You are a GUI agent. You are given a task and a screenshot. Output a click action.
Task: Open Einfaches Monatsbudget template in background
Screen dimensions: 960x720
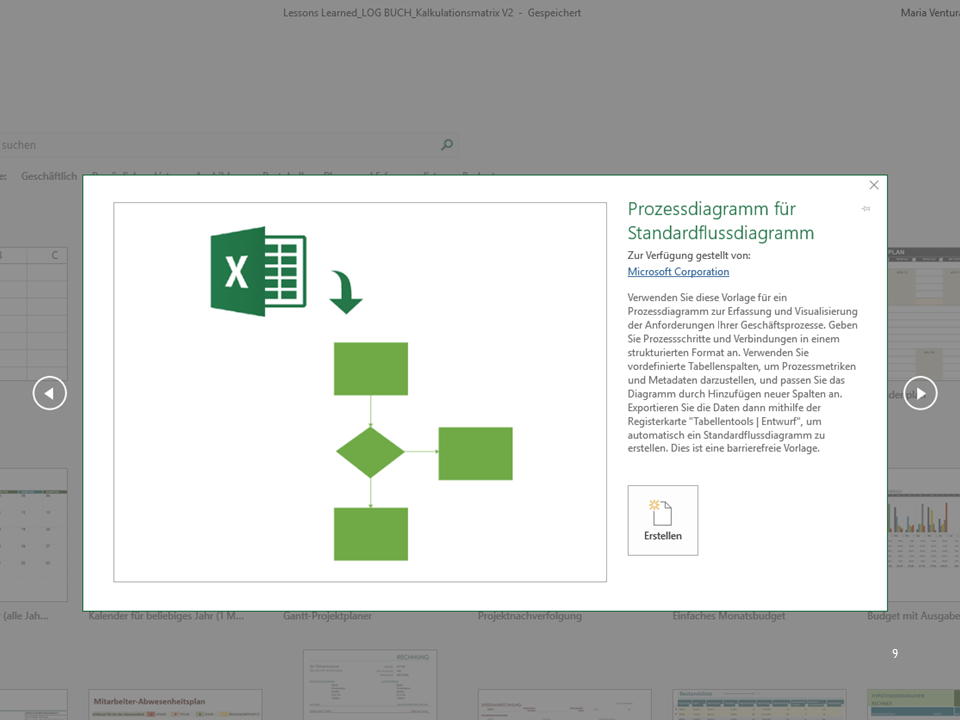(729, 616)
